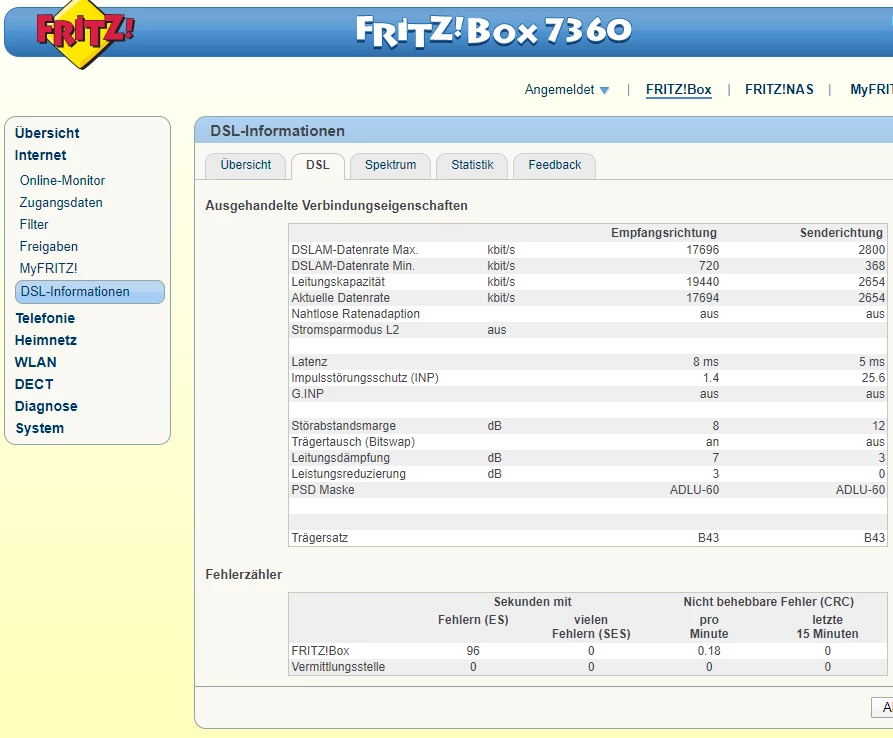Viewport: 893px width, 738px height.
Task: Open Online-Monitor in the sidebar
Action: coord(63,181)
